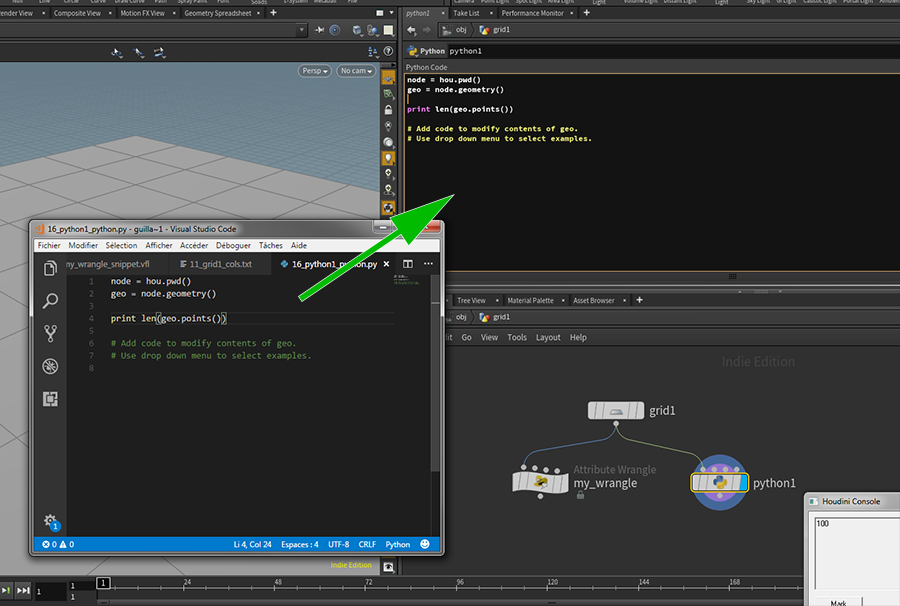Toggle the viewport lock icon
The height and width of the screenshot is (606, 900).
coord(388,109)
